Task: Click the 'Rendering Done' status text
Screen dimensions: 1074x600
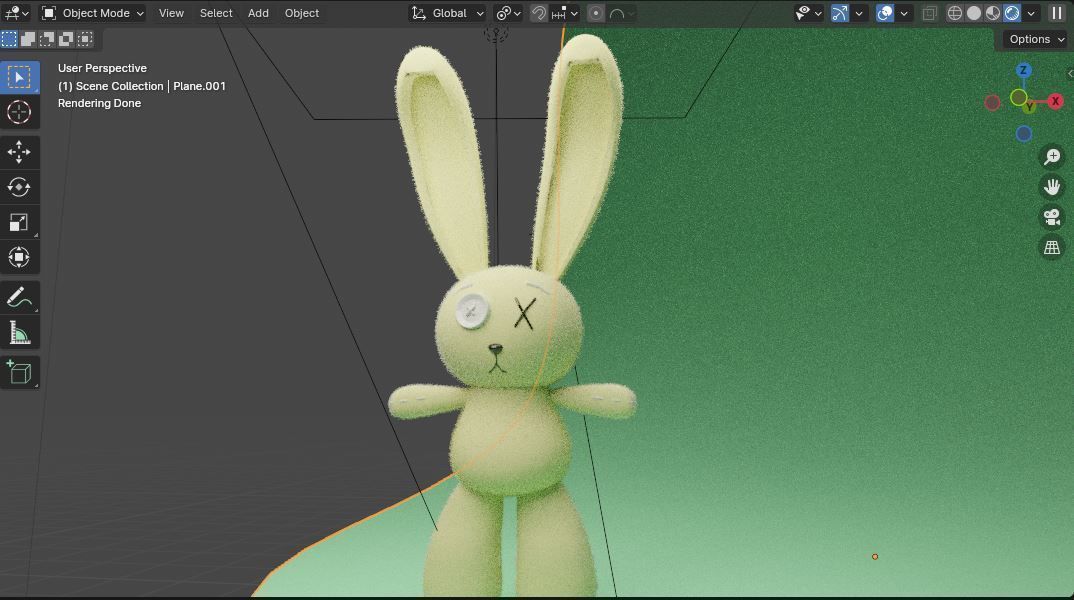Action: [99, 103]
